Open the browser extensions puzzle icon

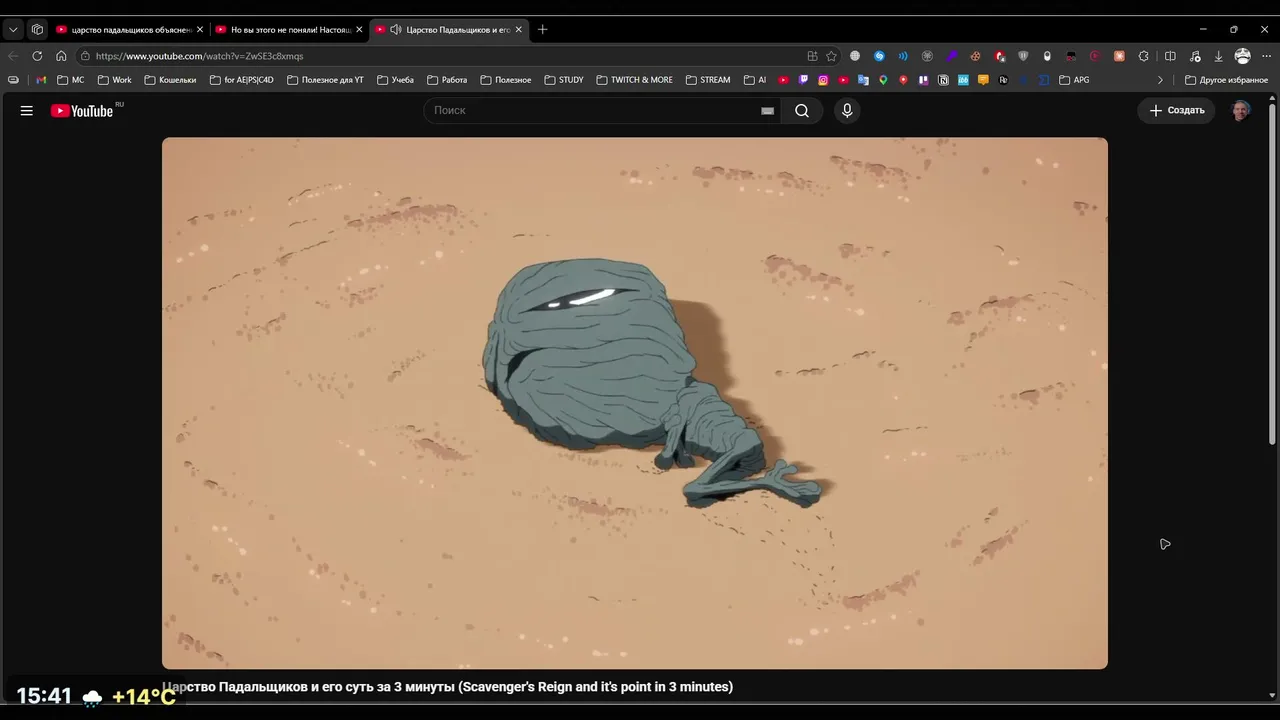tap(1144, 56)
